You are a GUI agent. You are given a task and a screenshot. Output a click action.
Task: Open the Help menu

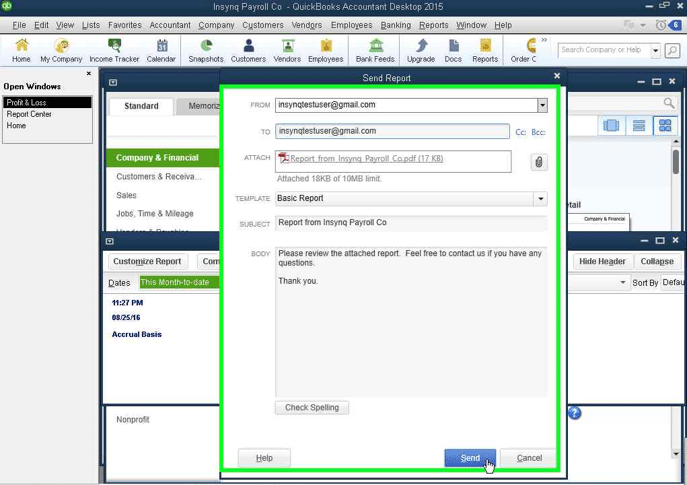(x=503, y=25)
